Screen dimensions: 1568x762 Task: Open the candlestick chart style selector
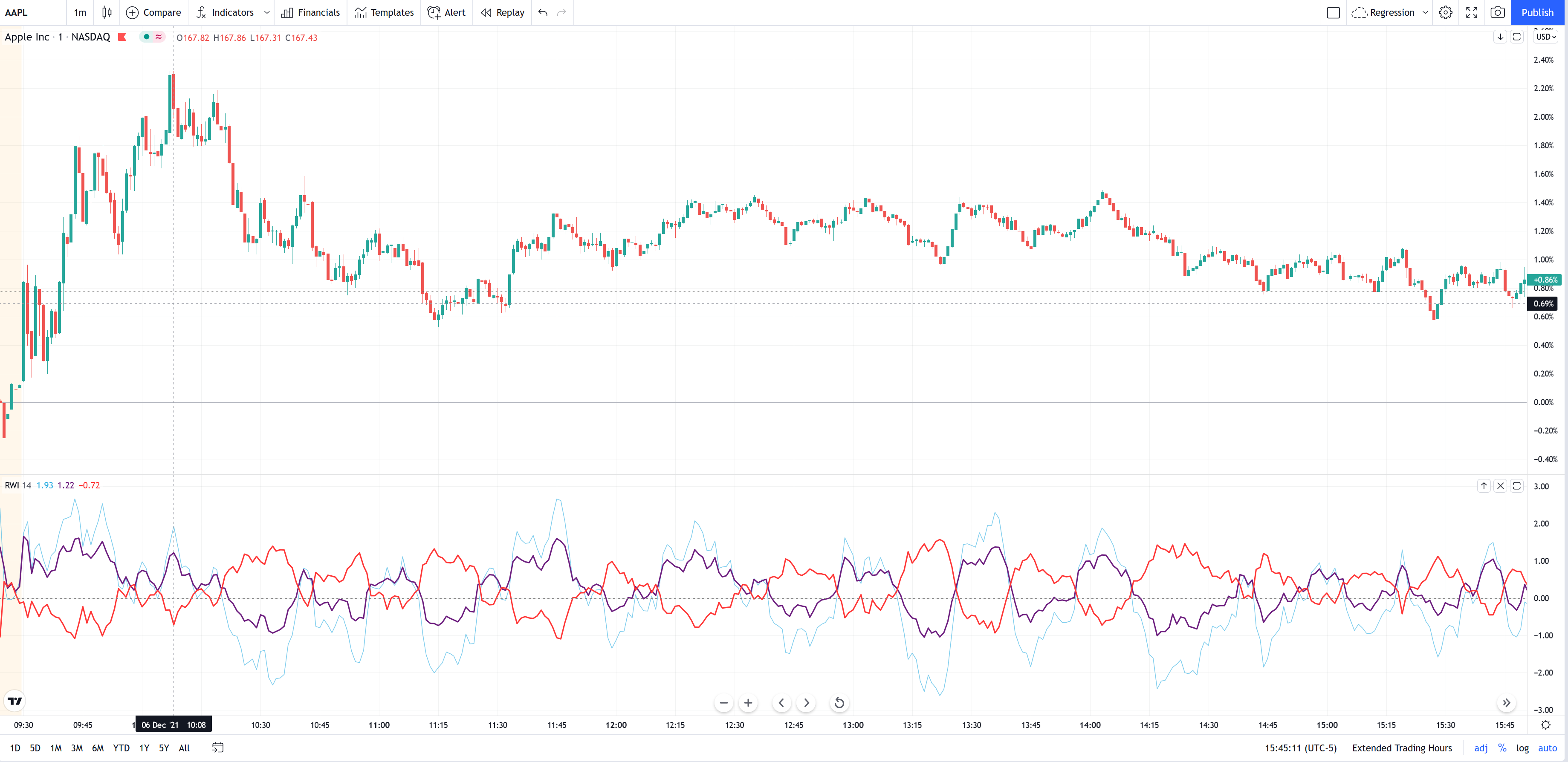click(x=107, y=12)
